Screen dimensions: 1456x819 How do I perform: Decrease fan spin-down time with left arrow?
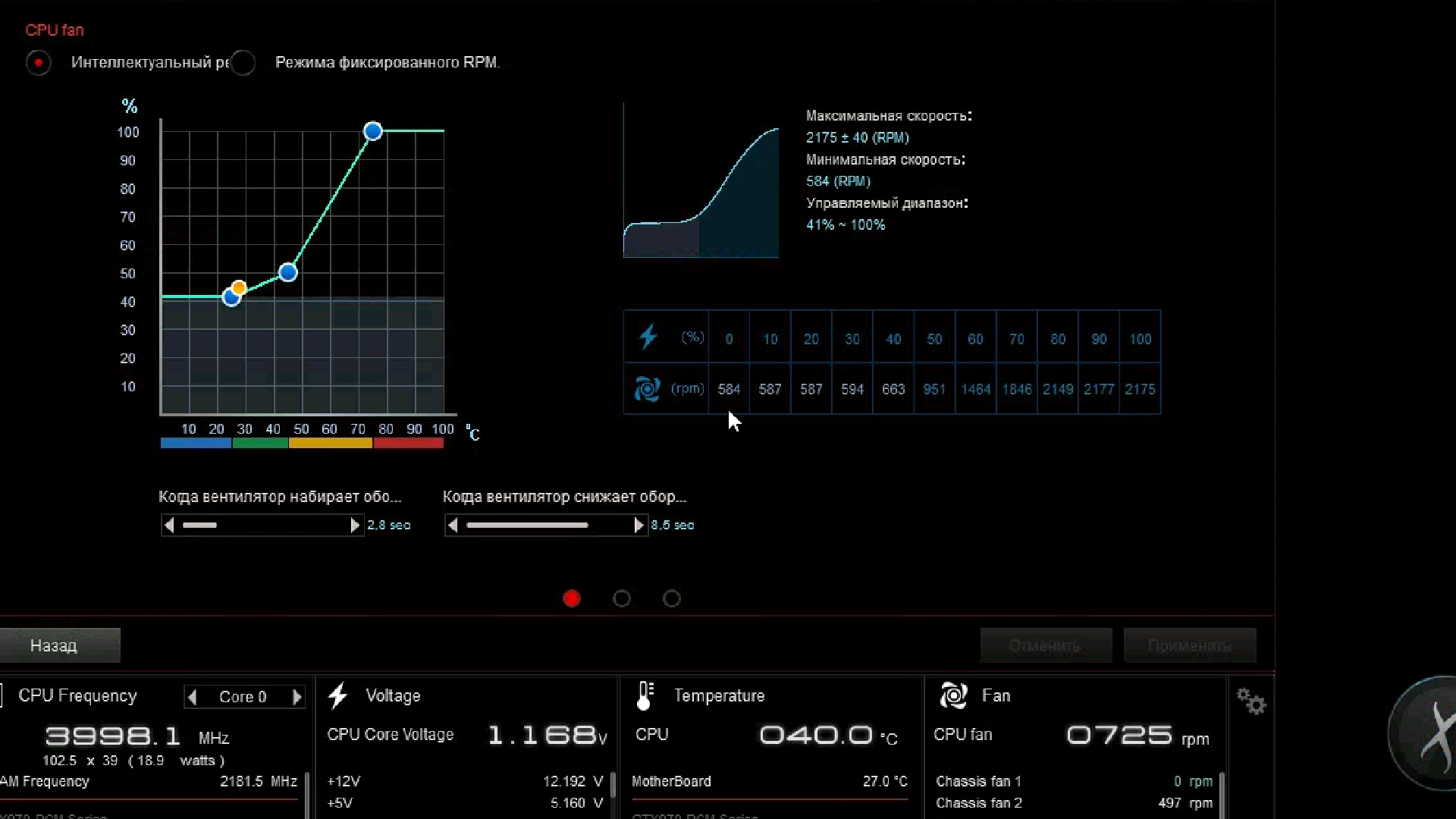pos(453,525)
